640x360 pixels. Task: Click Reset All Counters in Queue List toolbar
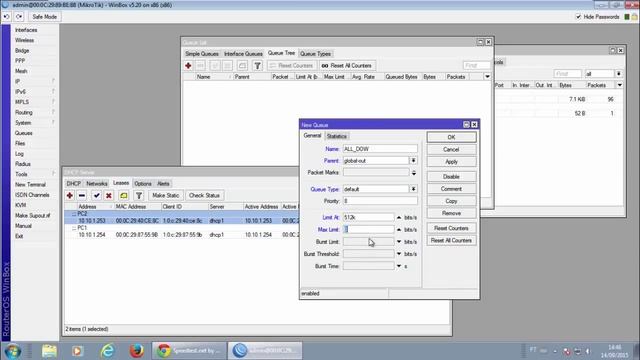[x=347, y=66]
